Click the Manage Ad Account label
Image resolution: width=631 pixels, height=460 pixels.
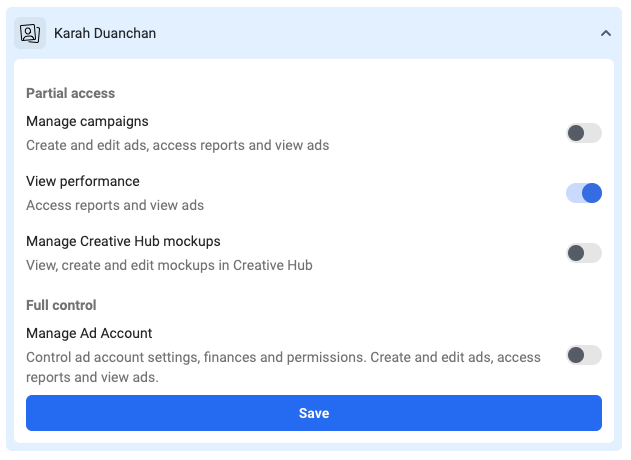[x=89, y=333]
